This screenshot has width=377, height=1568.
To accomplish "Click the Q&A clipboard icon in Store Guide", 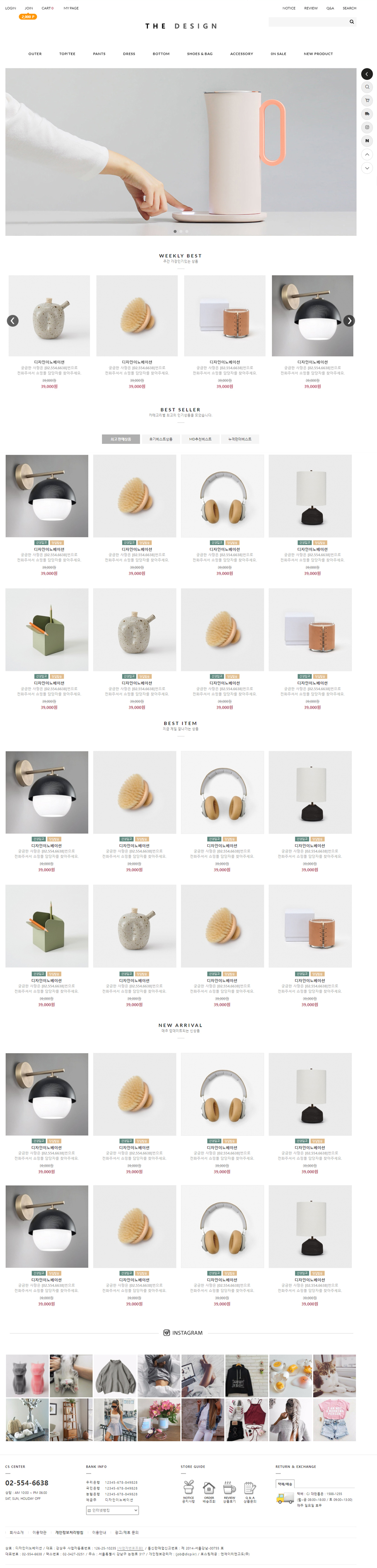I will click(x=249, y=1486).
